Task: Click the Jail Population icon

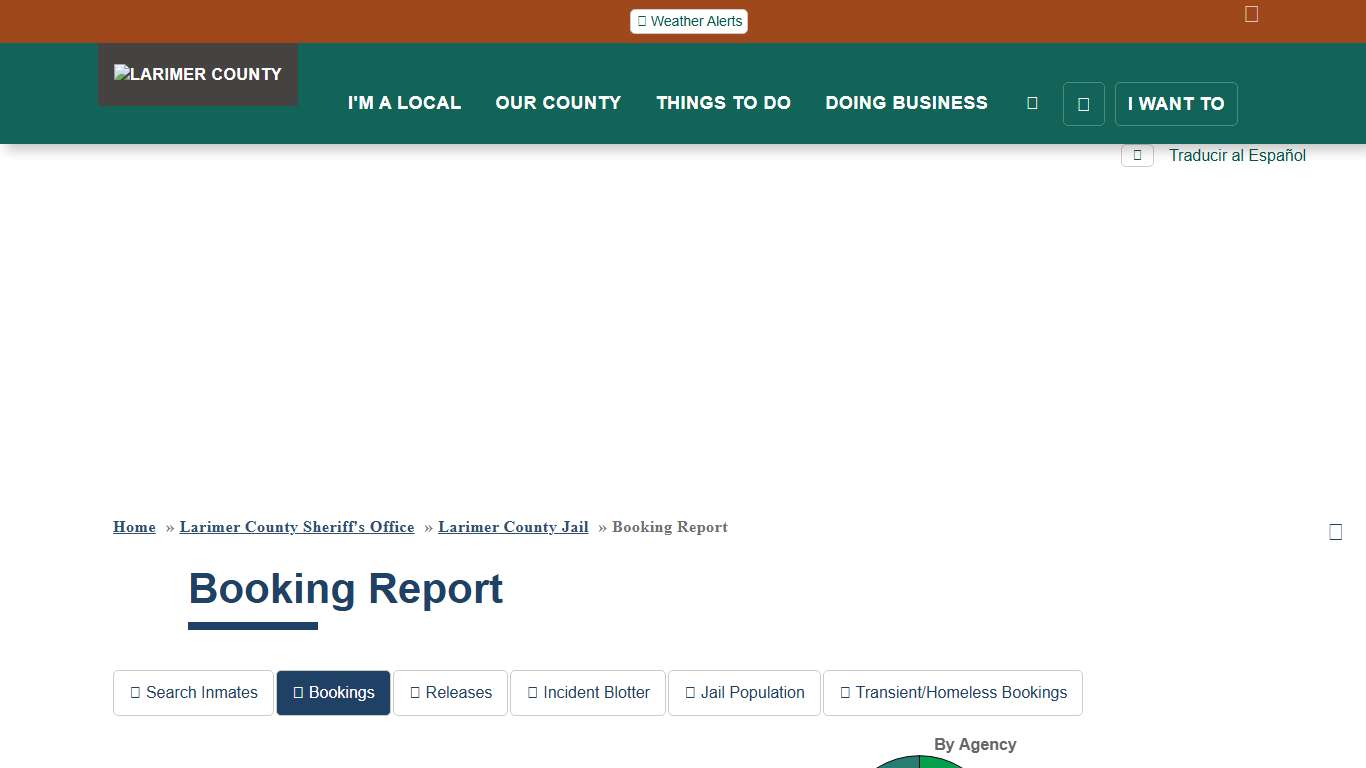Action: (x=688, y=692)
